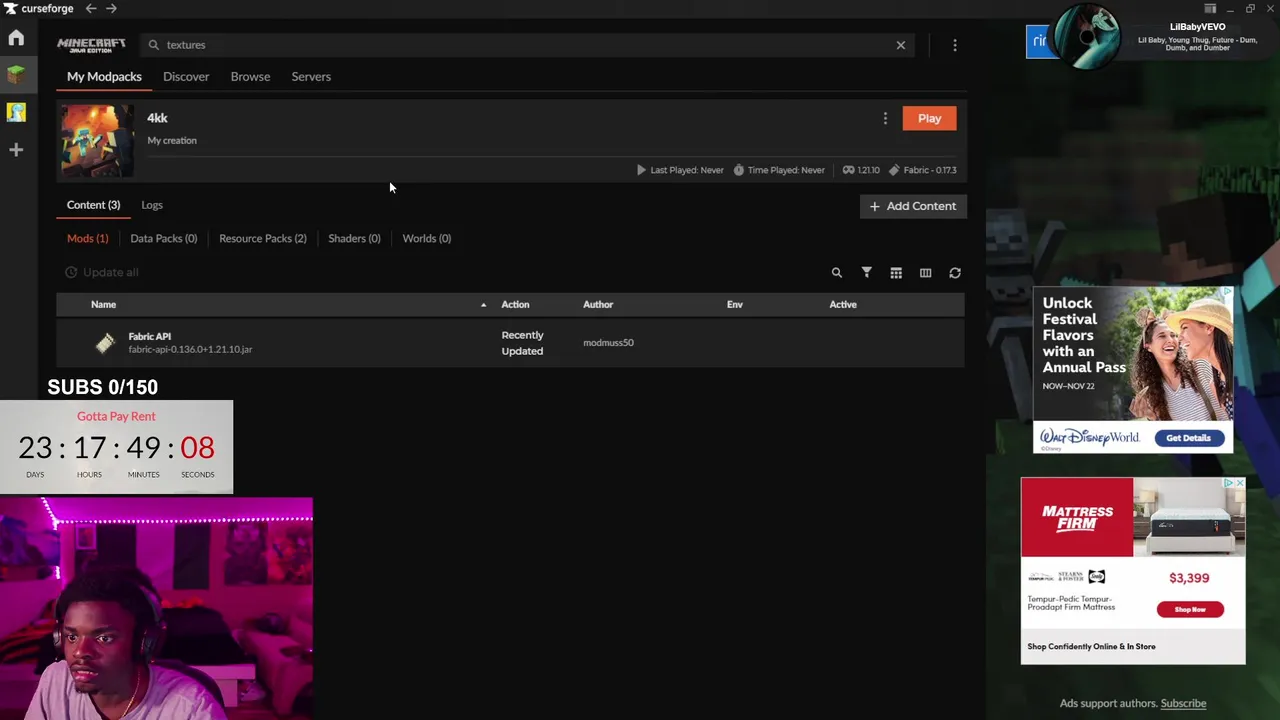
Task: Navigate forward with the right arrow
Action: pos(111,8)
